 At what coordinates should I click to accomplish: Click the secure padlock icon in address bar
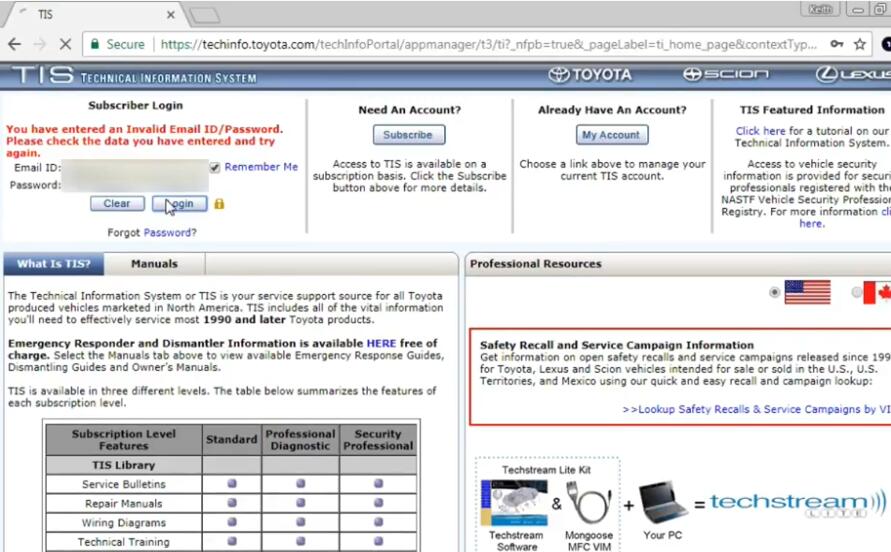(95, 44)
